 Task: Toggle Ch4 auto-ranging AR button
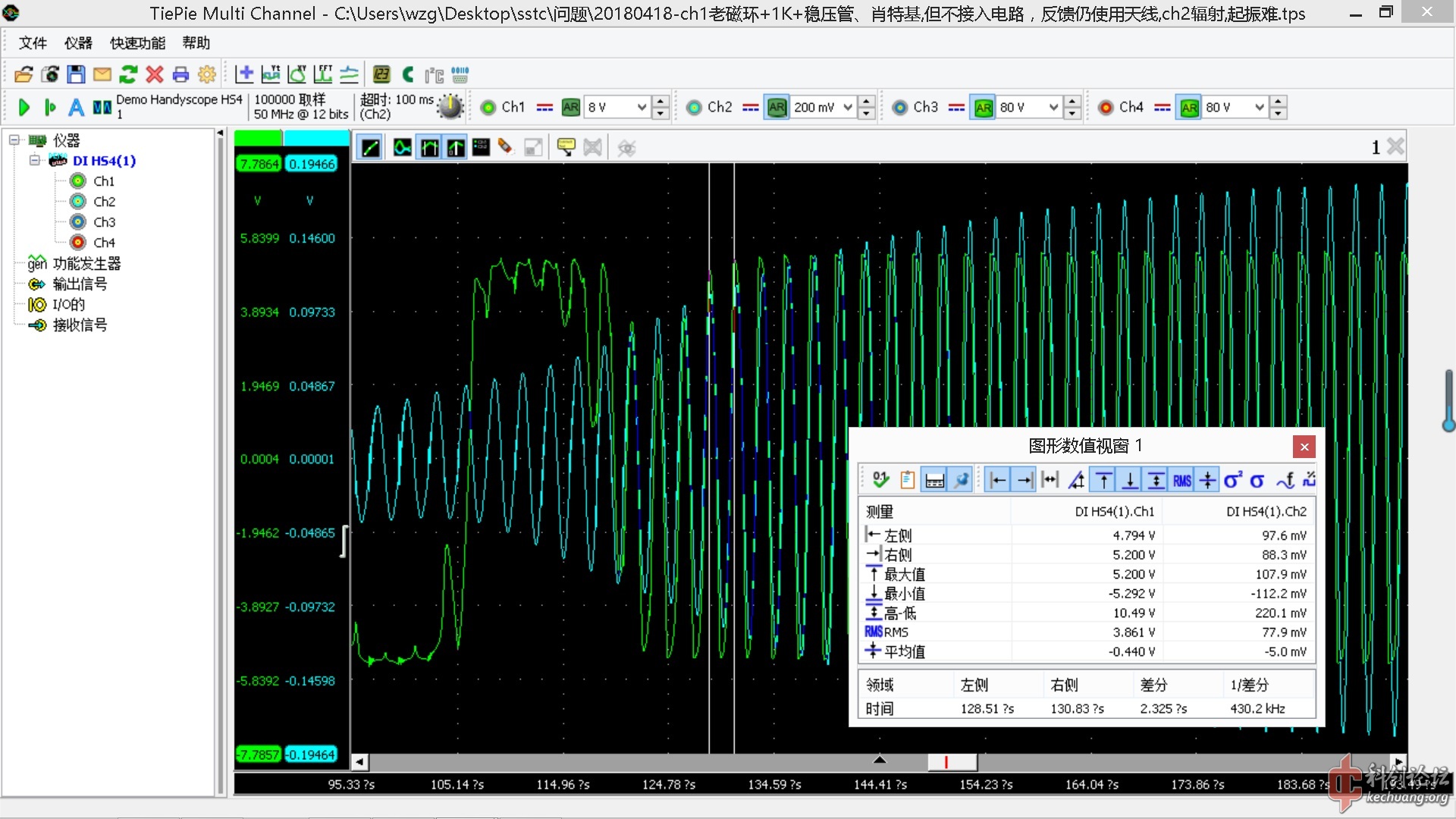pos(1189,108)
